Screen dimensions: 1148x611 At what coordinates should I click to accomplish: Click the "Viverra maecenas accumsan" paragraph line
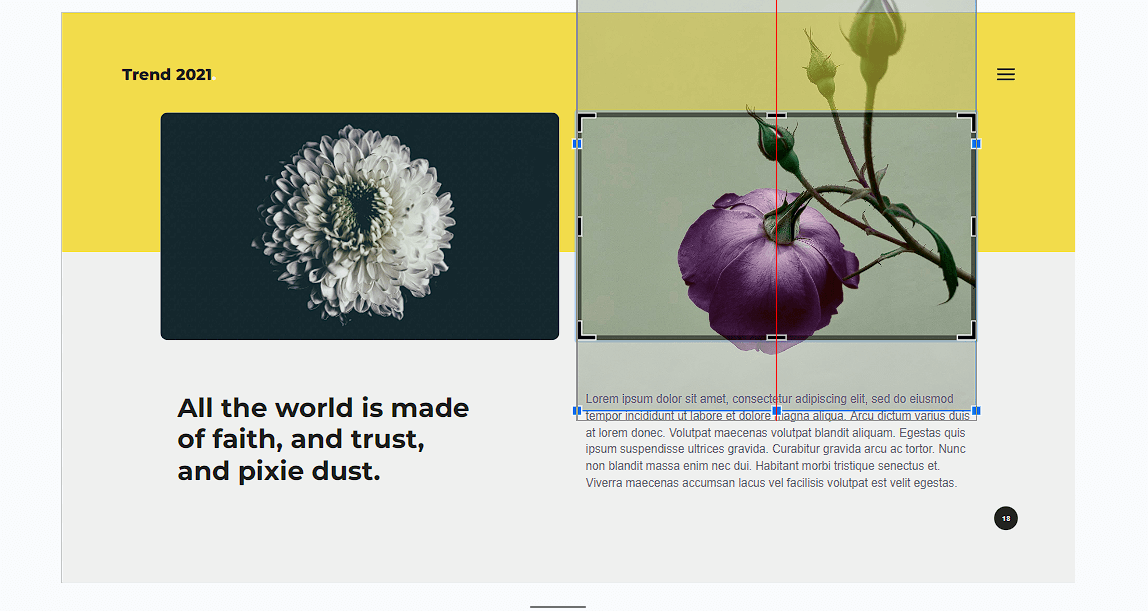tap(771, 483)
